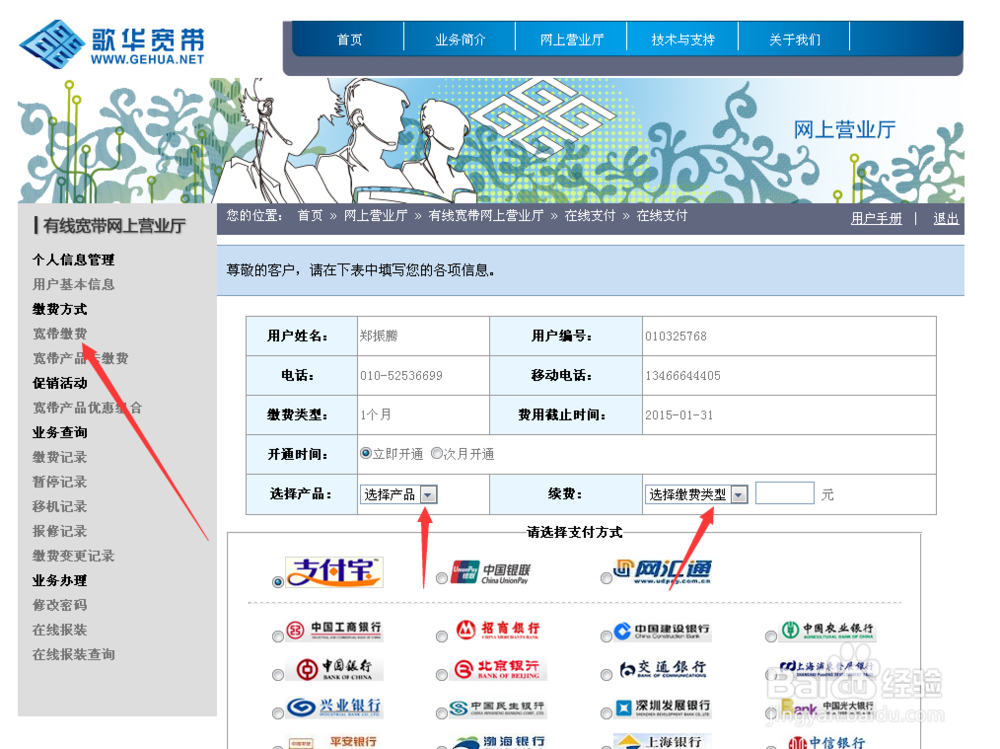Image resolution: width=1000 pixels, height=749 pixels.
Task: Select 立即开通 activation option
Action: point(365,453)
